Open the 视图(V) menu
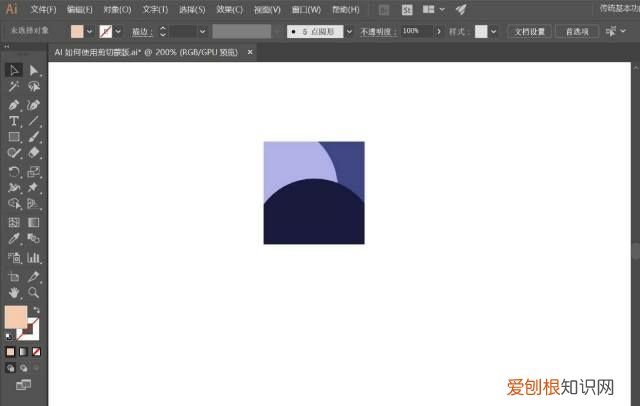The height and width of the screenshot is (406, 640). pyautogui.click(x=267, y=9)
